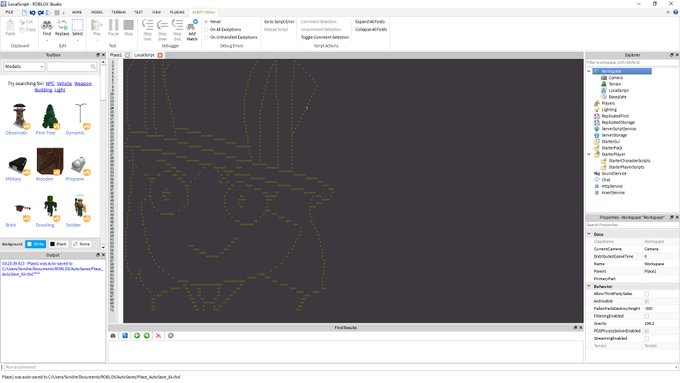Select ServerScriptService in Explorer
Viewport: 680px width, 383px height.
coord(618,129)
